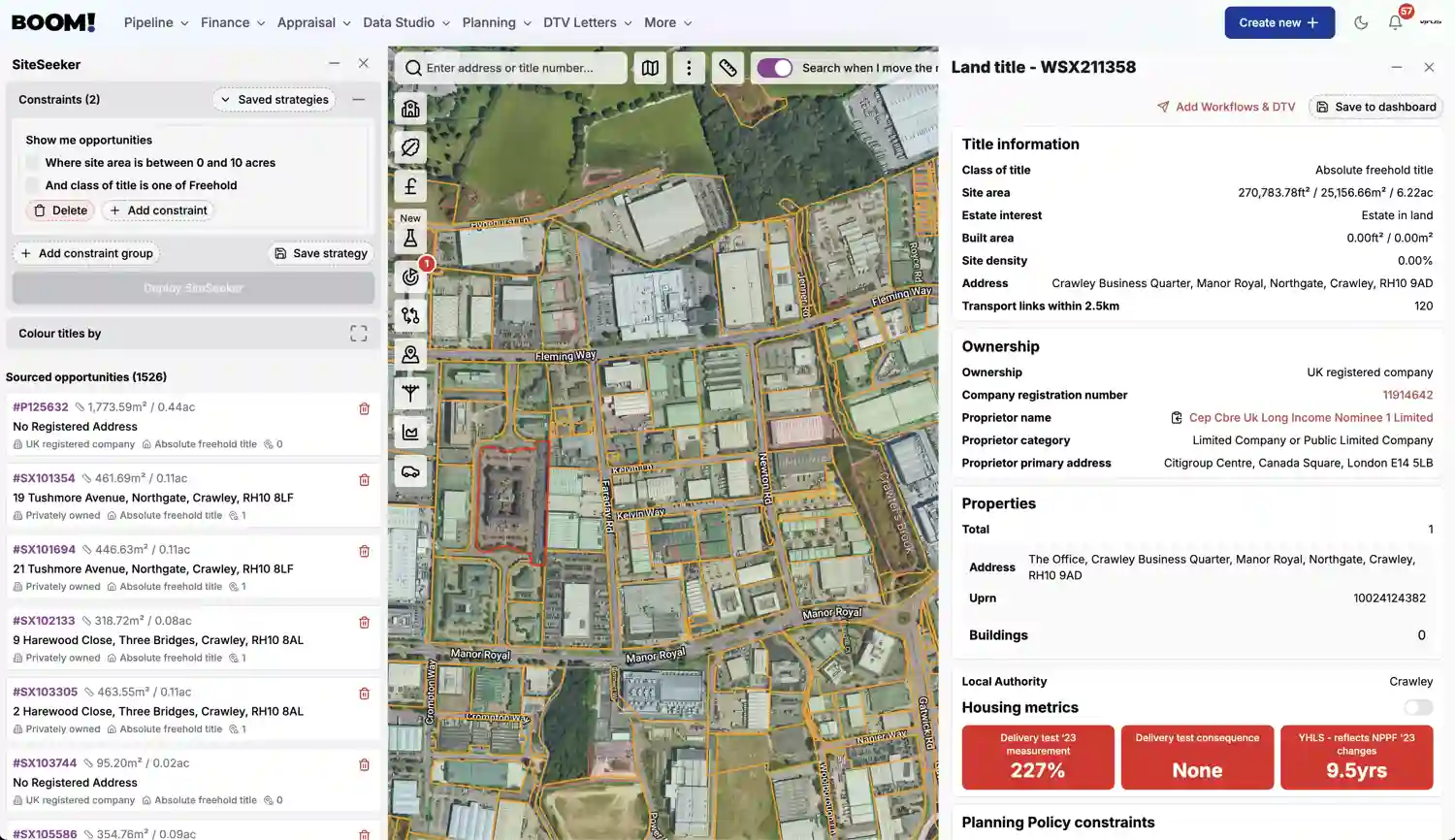Toggle the Housing metrics switch
Viewport: 1455px width, 840px height.
[1418, 707]
